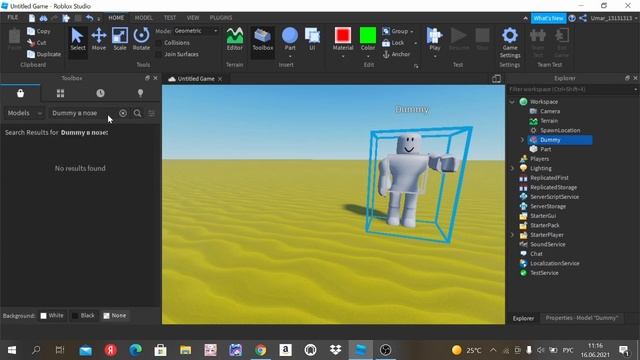Toggle the Collisions checkbox
This screenshot has width=640, height=360.
tap(159, 43)
